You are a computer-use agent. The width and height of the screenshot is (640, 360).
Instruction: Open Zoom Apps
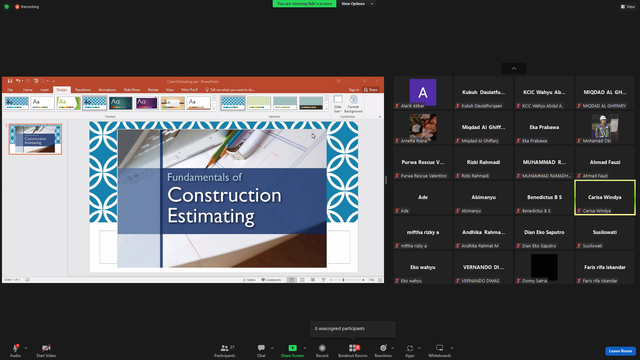410,350
